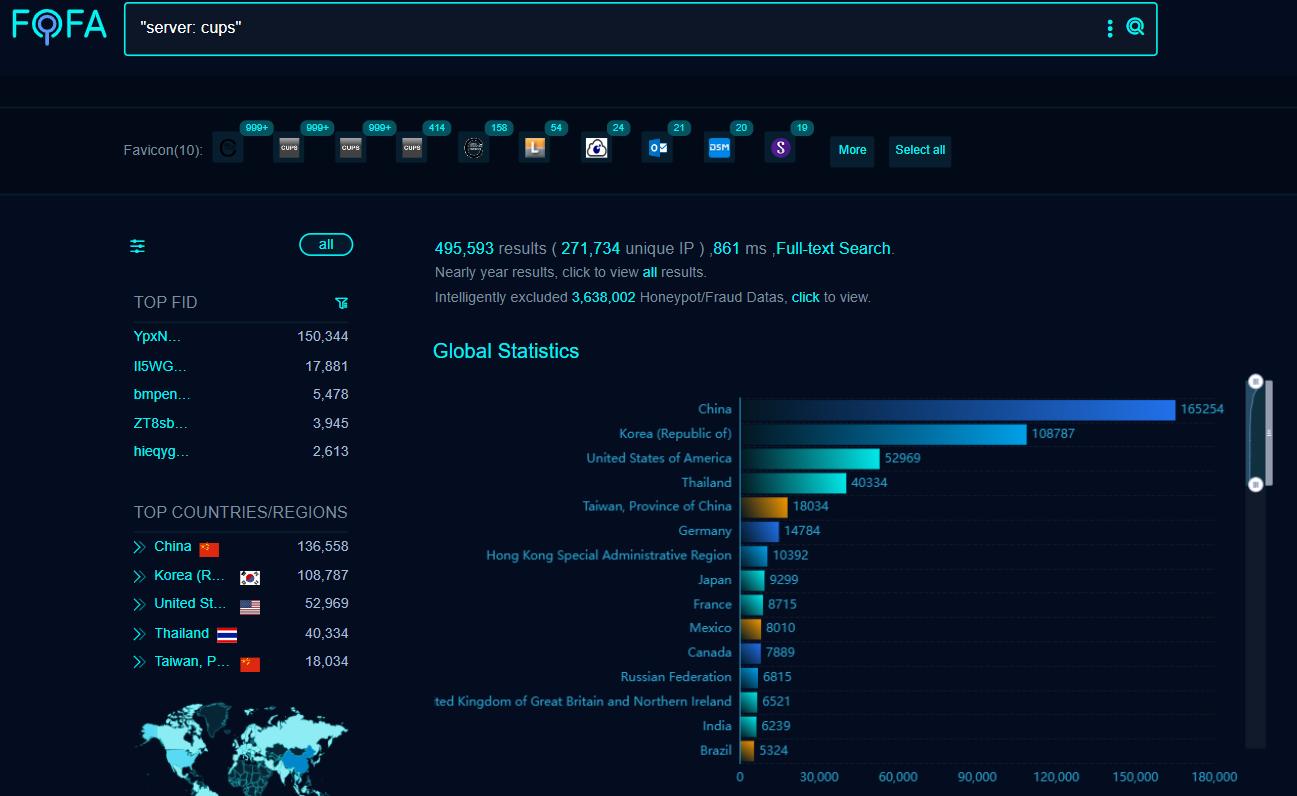Click the More favicons button
Image resolution: width=1297 pixels, height=796 pixels.
(852, 150)
